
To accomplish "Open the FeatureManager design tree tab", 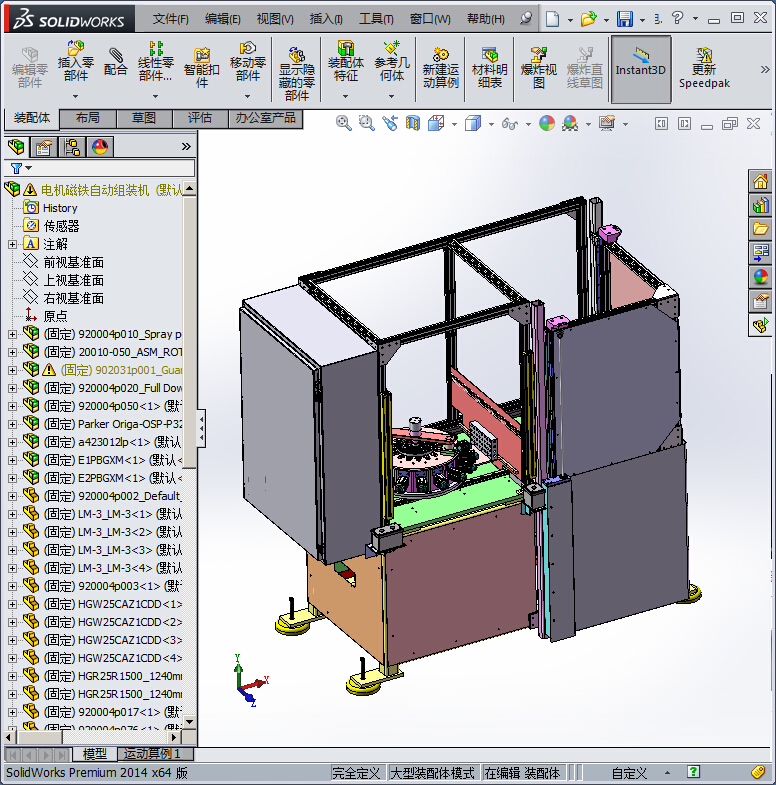I will coord(17,147).
